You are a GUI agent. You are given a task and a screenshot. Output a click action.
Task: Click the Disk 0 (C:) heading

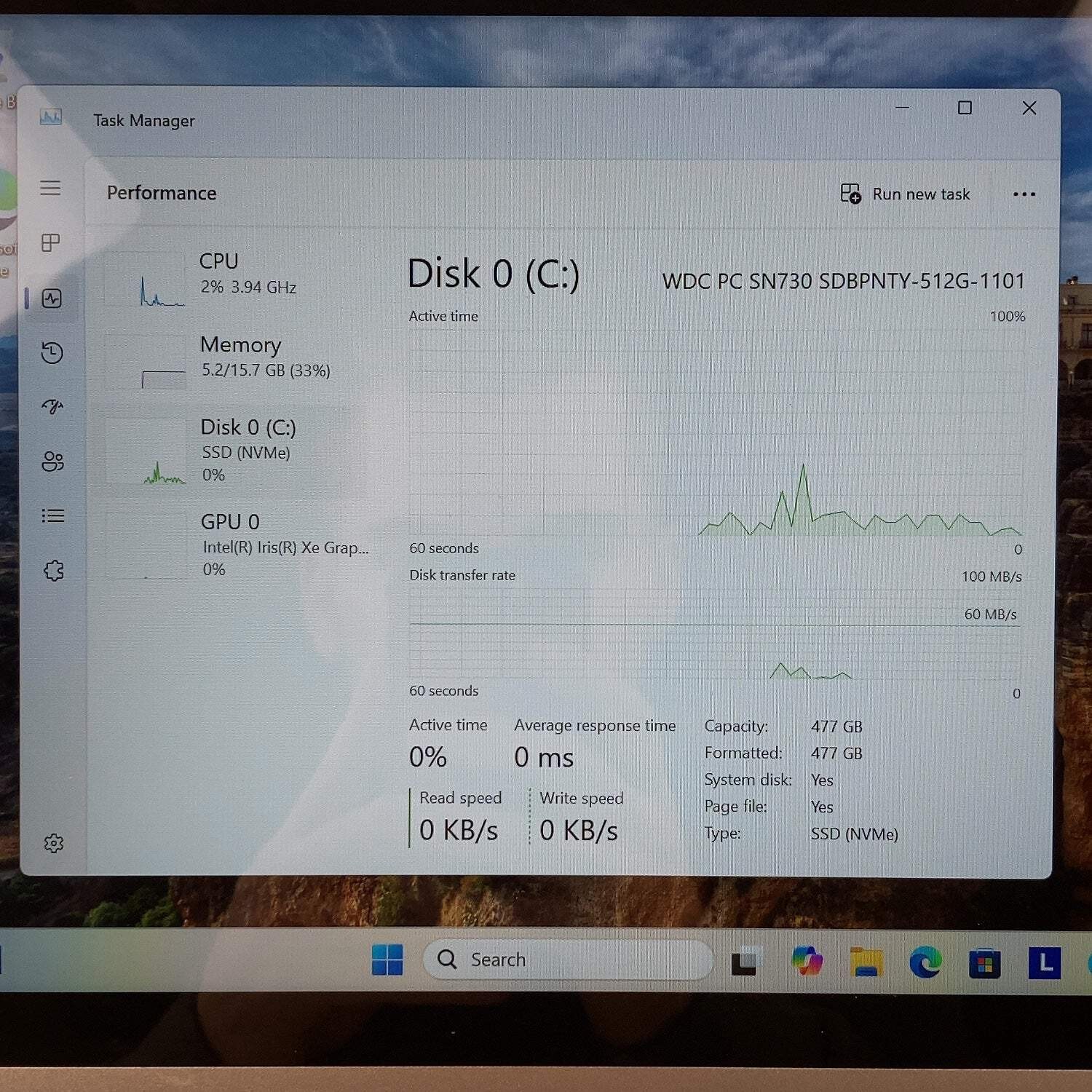pos(494,274)
